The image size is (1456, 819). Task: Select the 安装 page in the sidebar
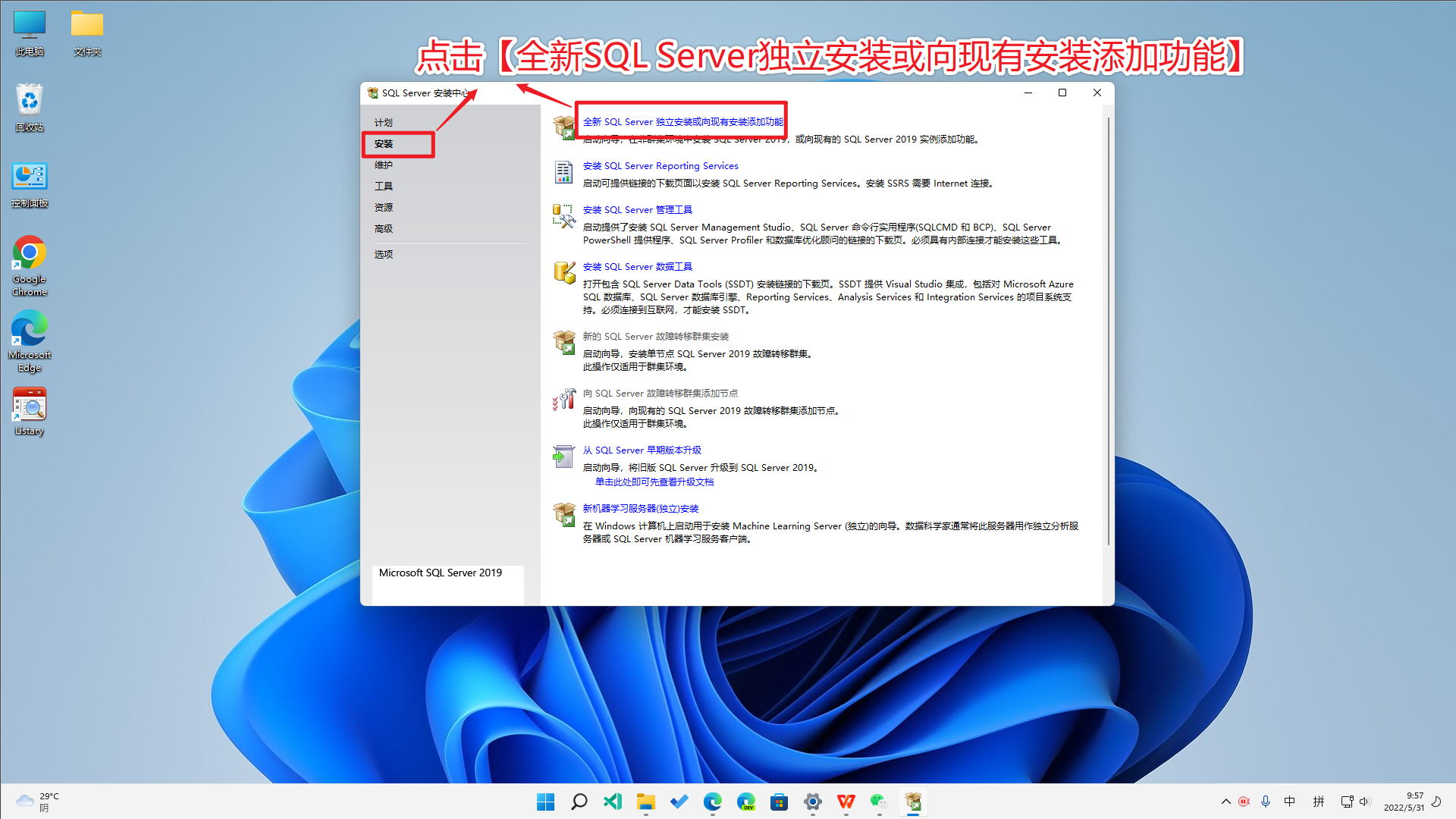[383, 143]
